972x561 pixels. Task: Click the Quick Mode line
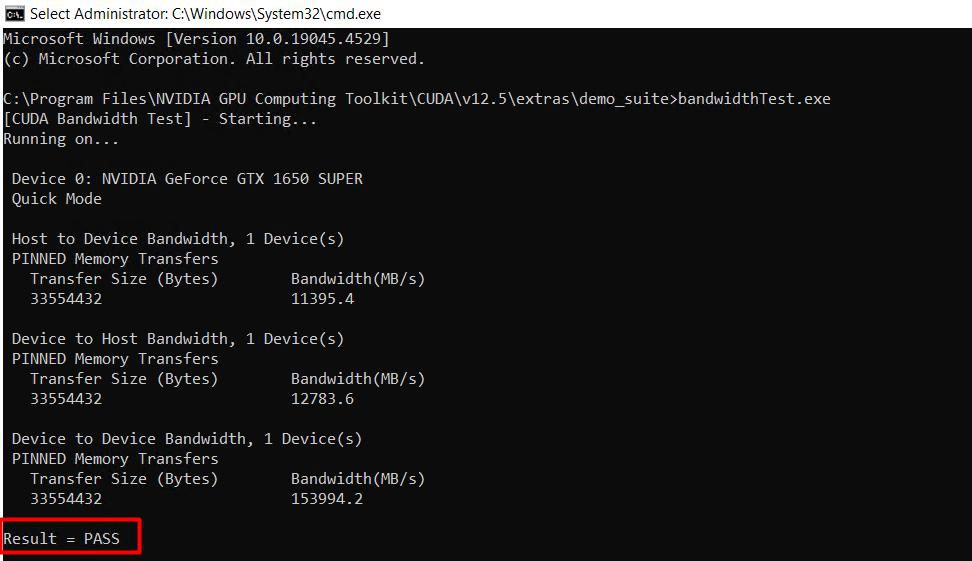[x=56, y=199]
